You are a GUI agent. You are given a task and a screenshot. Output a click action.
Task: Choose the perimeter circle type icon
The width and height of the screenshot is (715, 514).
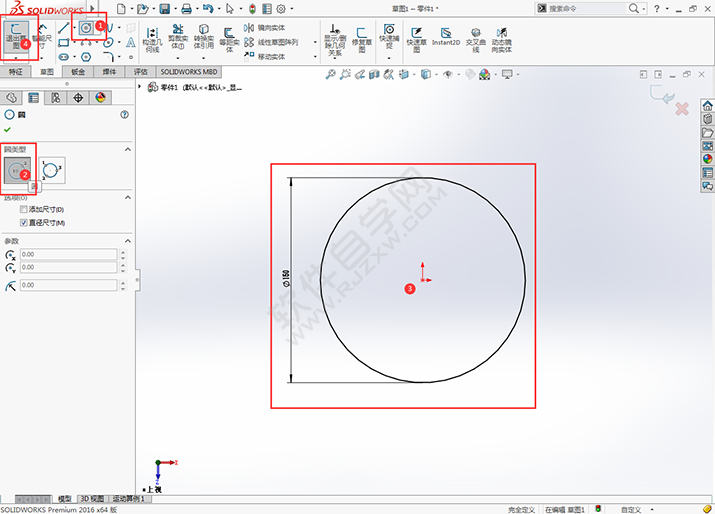[52, 171]
